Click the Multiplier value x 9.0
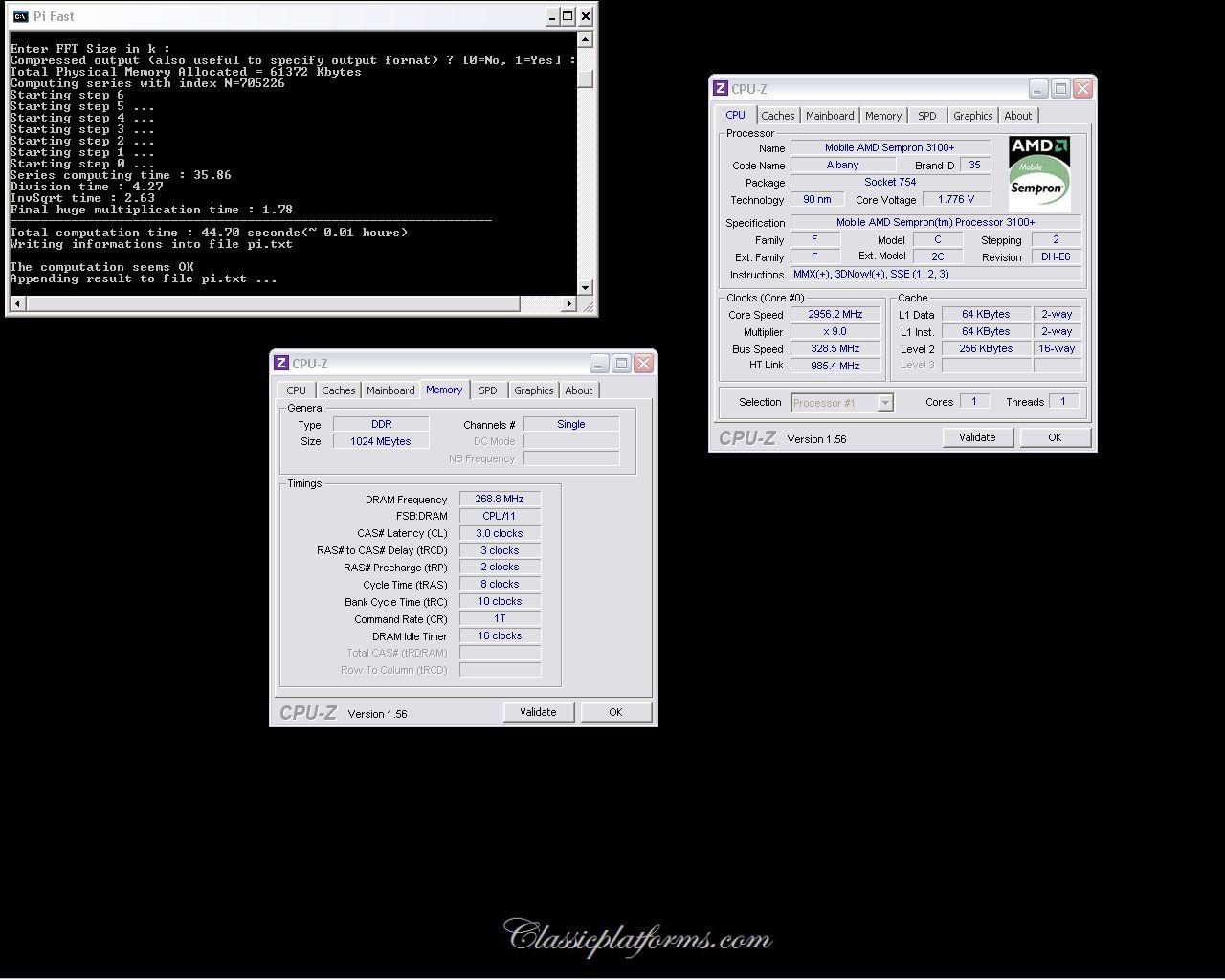The image size is (1225, 980). [835, 331]
